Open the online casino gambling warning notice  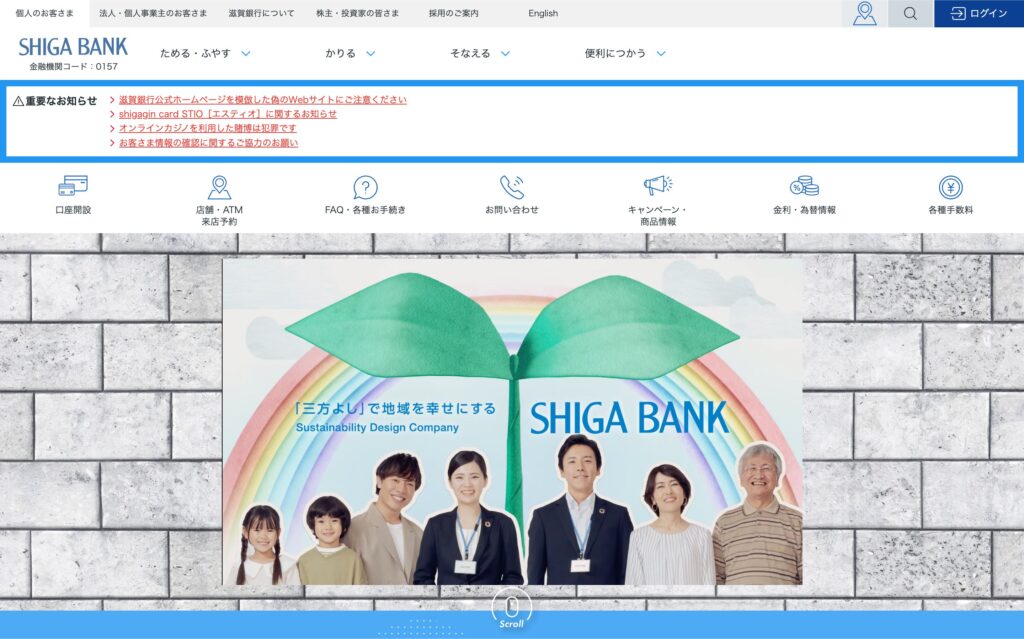pyautogui.click(x=208, y=128)
